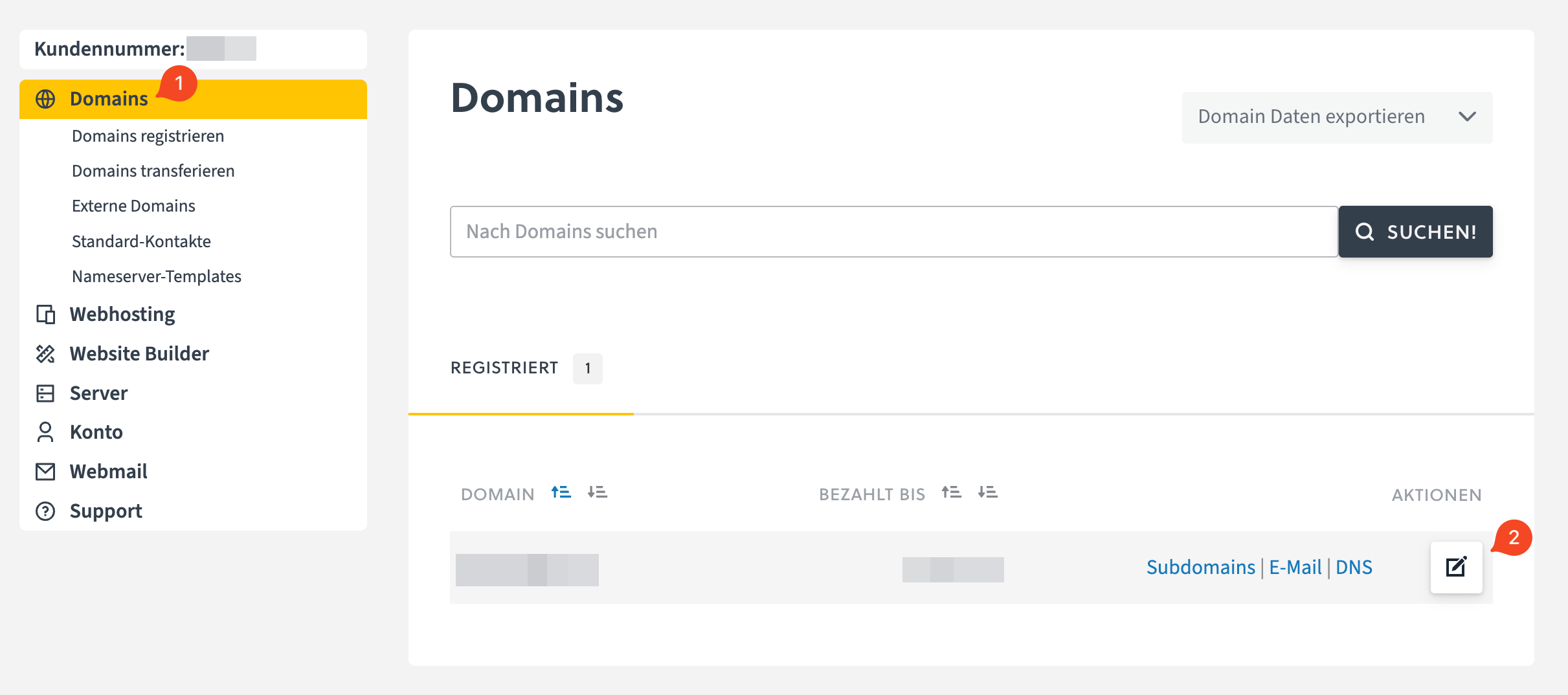Sort Domain column ascending

[x=561, y=493]
